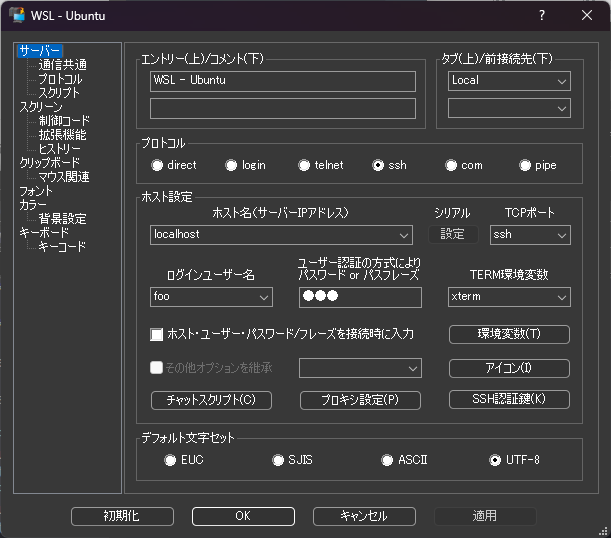Click the empty comment field

click(283, 108)
